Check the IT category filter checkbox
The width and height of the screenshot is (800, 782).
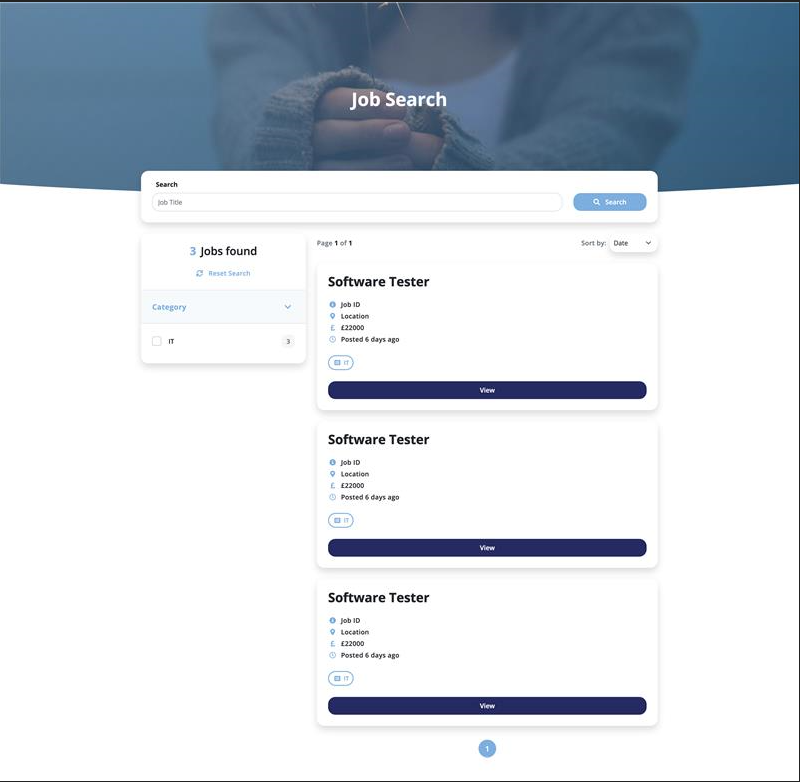(x=156, y=341)
